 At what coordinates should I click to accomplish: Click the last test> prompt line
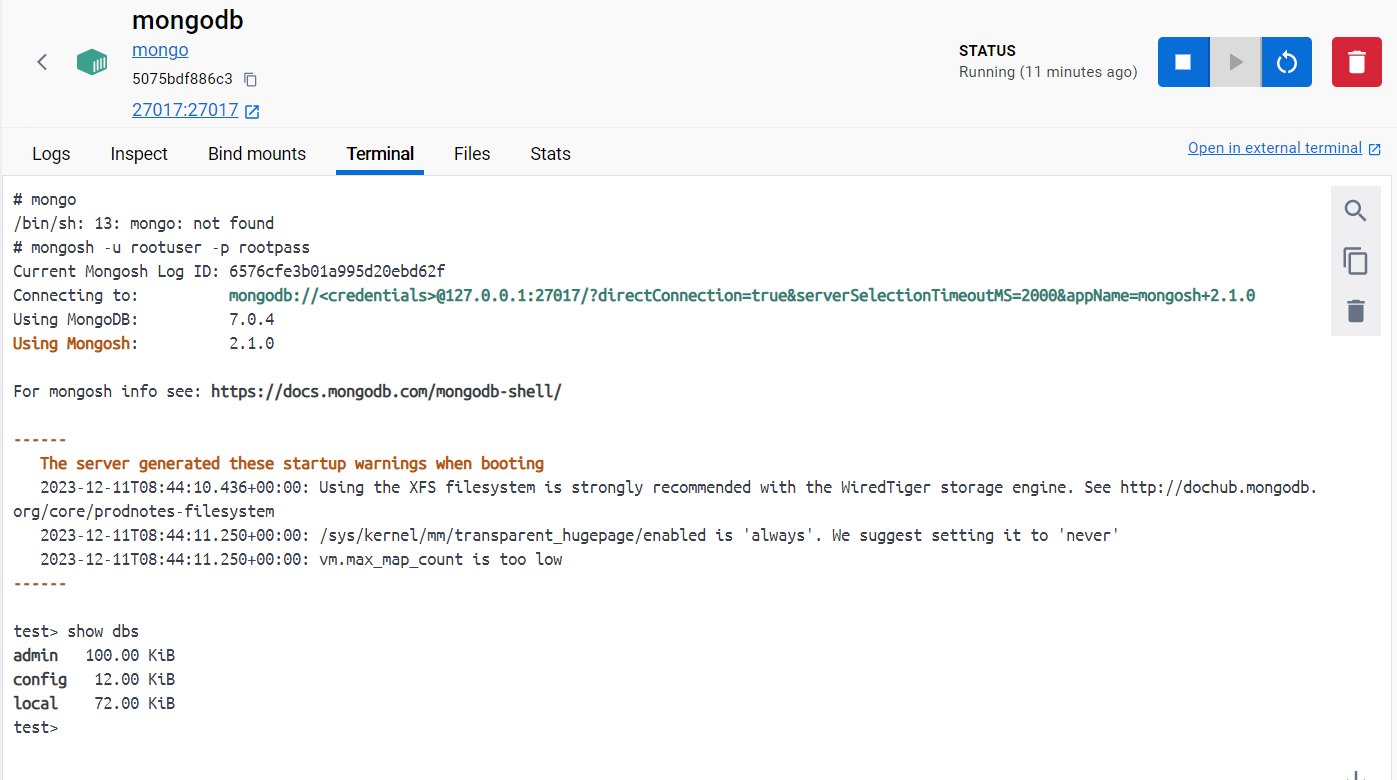click(x=36, y=727)
